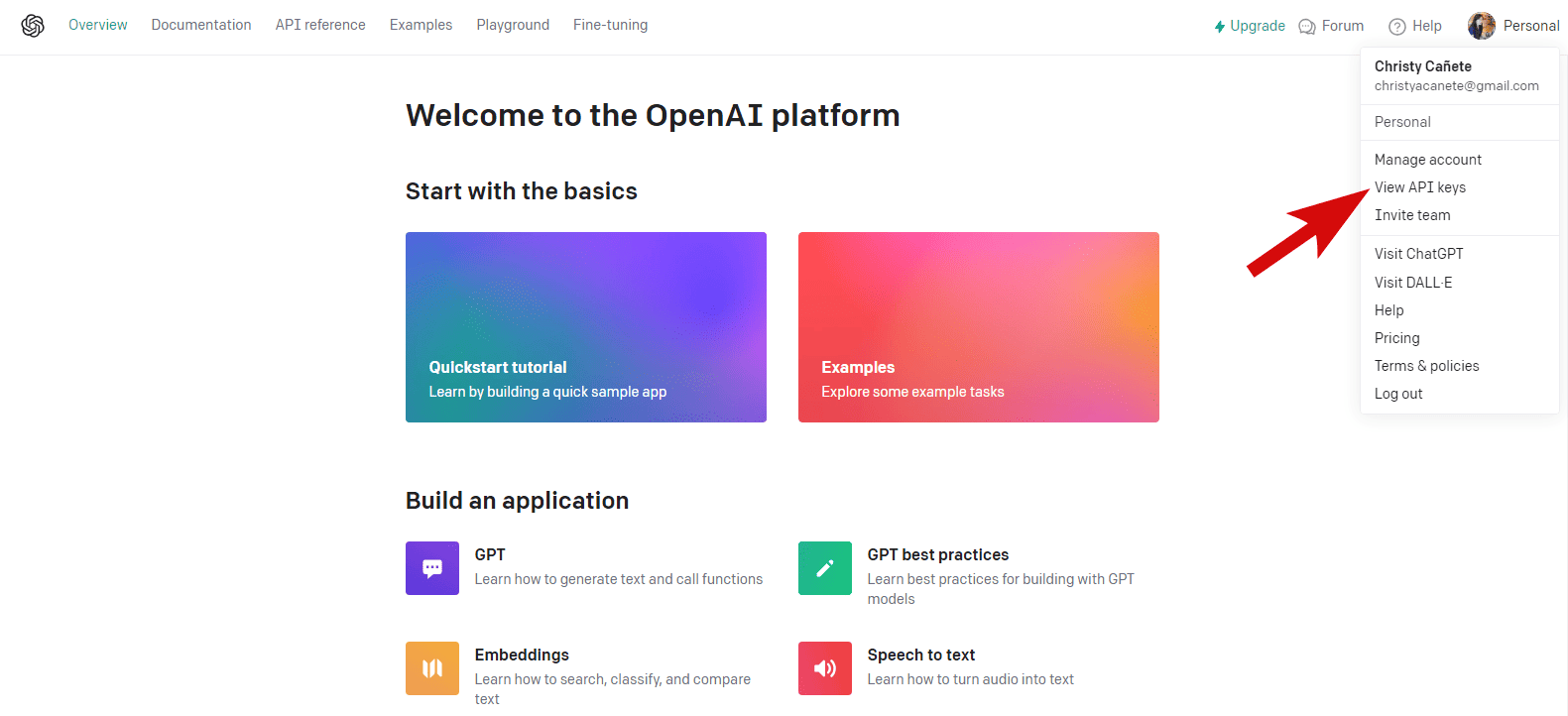The height and width of the screenshot is (716, 1568).
Task: Click Invite team menu entry
Action: (x=1412, y=215)
